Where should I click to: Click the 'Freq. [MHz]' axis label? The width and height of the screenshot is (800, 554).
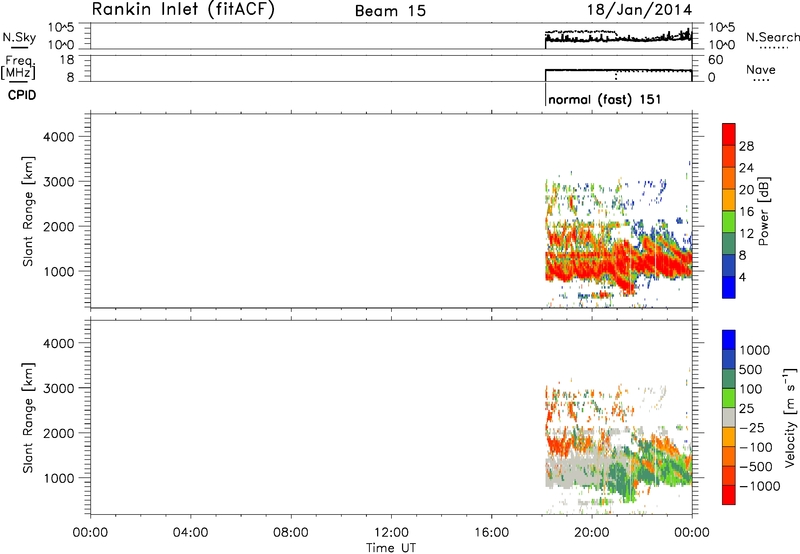(x=19, y=67)
